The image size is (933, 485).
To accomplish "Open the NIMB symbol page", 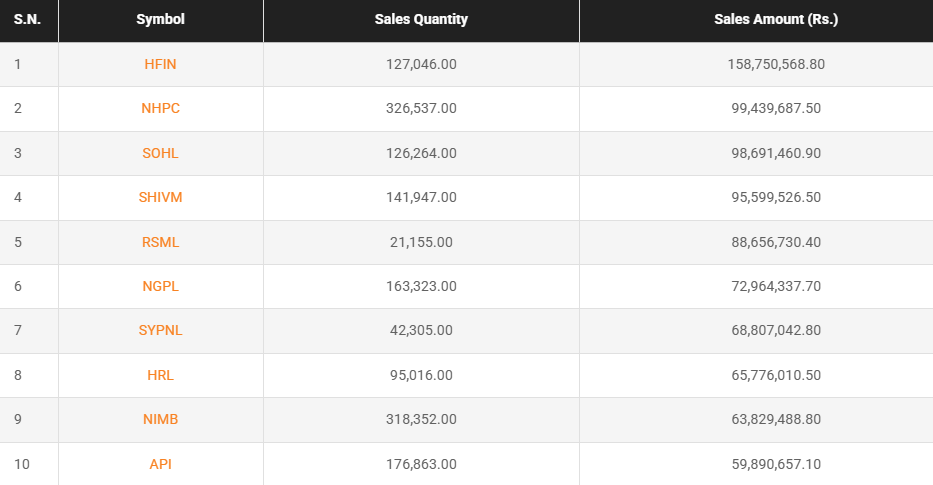I will tap(160, 419).
